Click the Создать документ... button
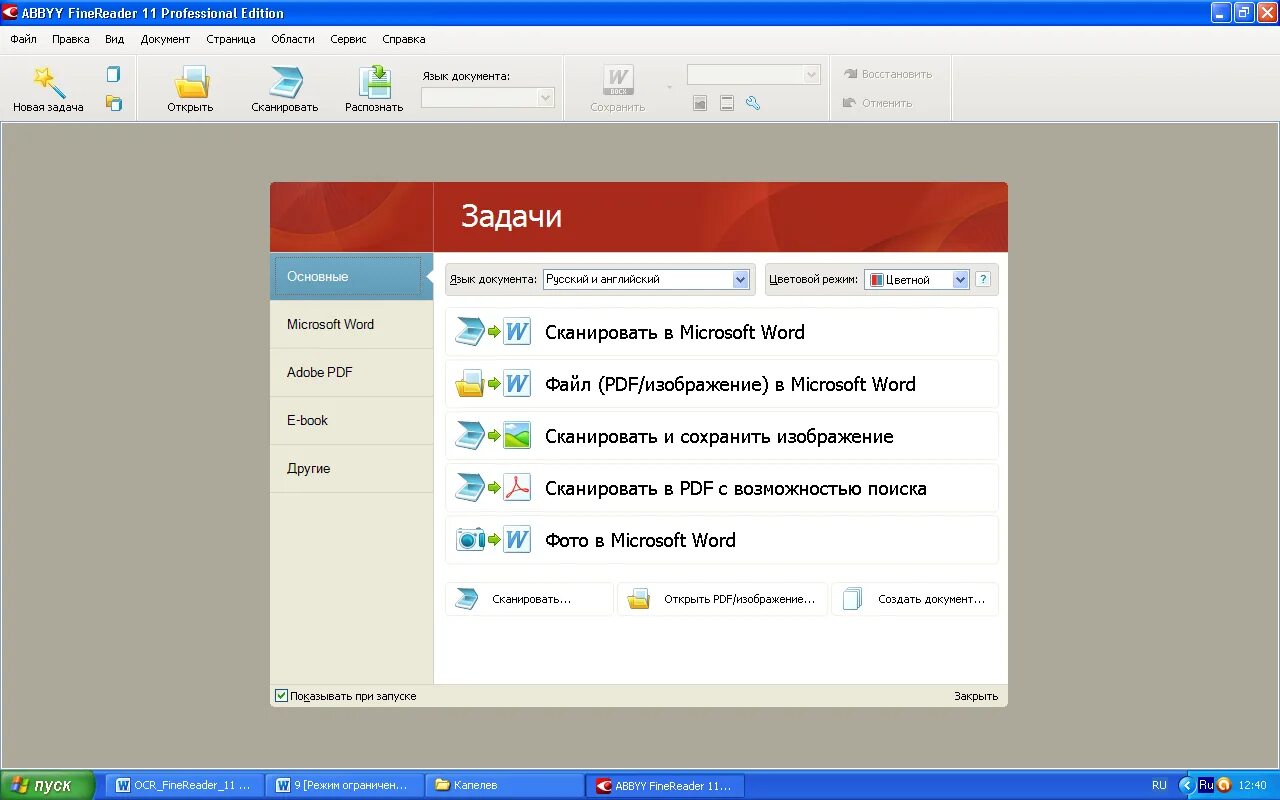This screenshot has width=1280, height=800. [x=915, y=599]
